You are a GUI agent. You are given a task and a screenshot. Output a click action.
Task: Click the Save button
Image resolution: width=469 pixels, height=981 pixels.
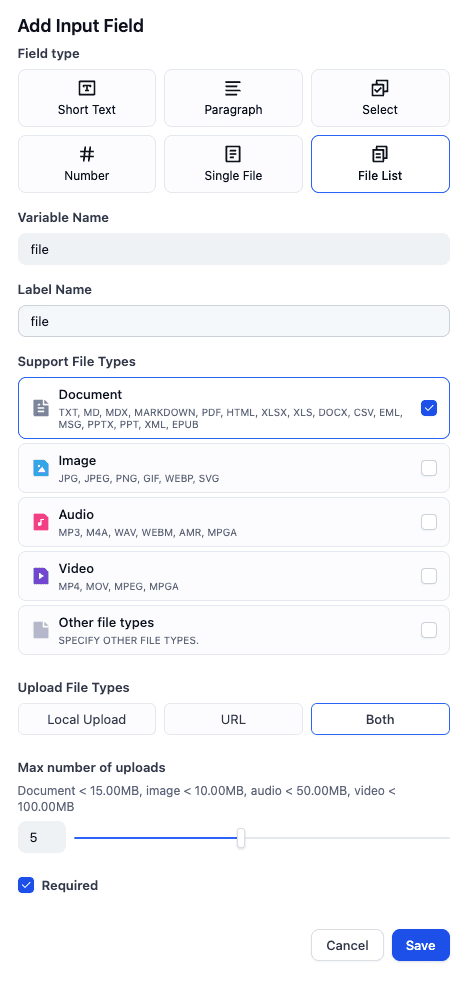pos(421,945)
